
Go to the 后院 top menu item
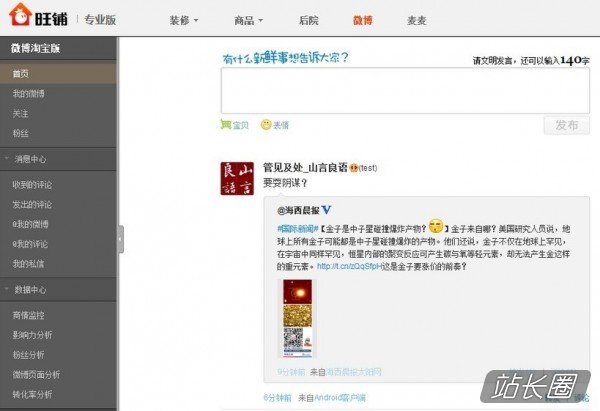(309, 20)
